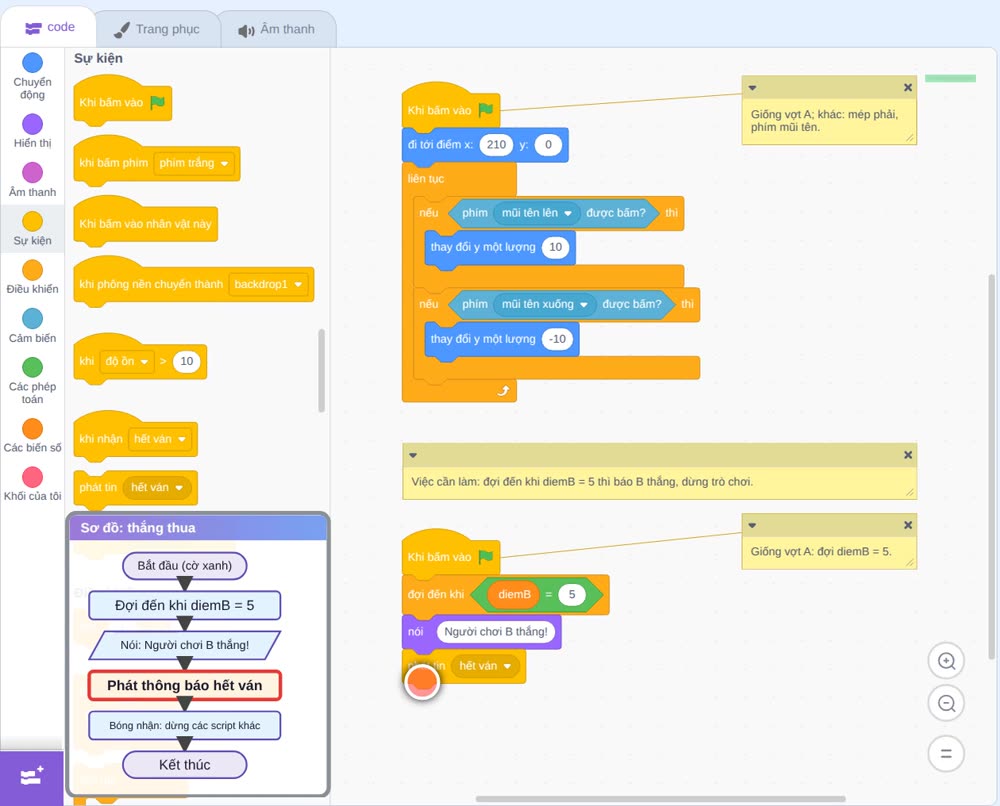Click the value 5 in the diemB comparison
Viewport: 1000px width, 806px height.
pos(571,594)
